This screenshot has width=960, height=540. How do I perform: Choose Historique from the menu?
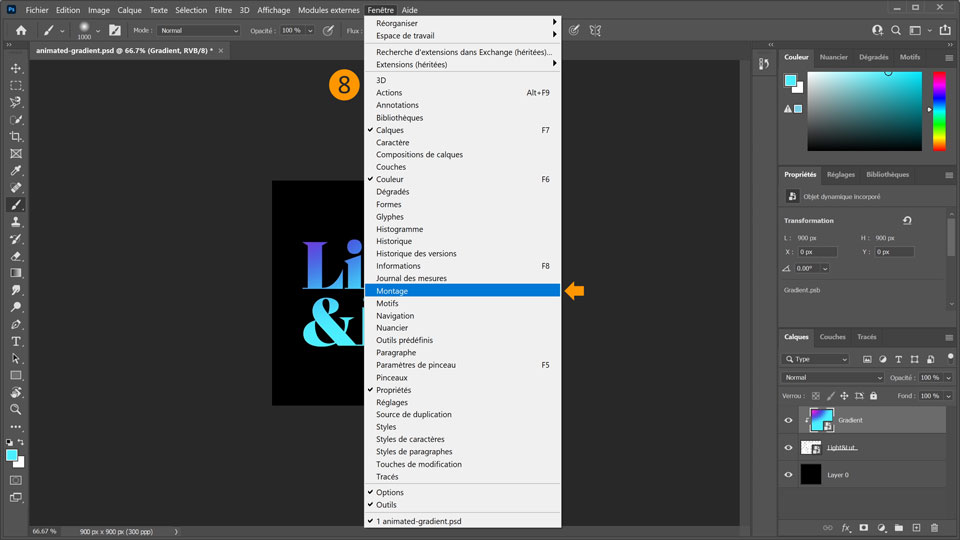pyautogui.click(x=462, y=241)
